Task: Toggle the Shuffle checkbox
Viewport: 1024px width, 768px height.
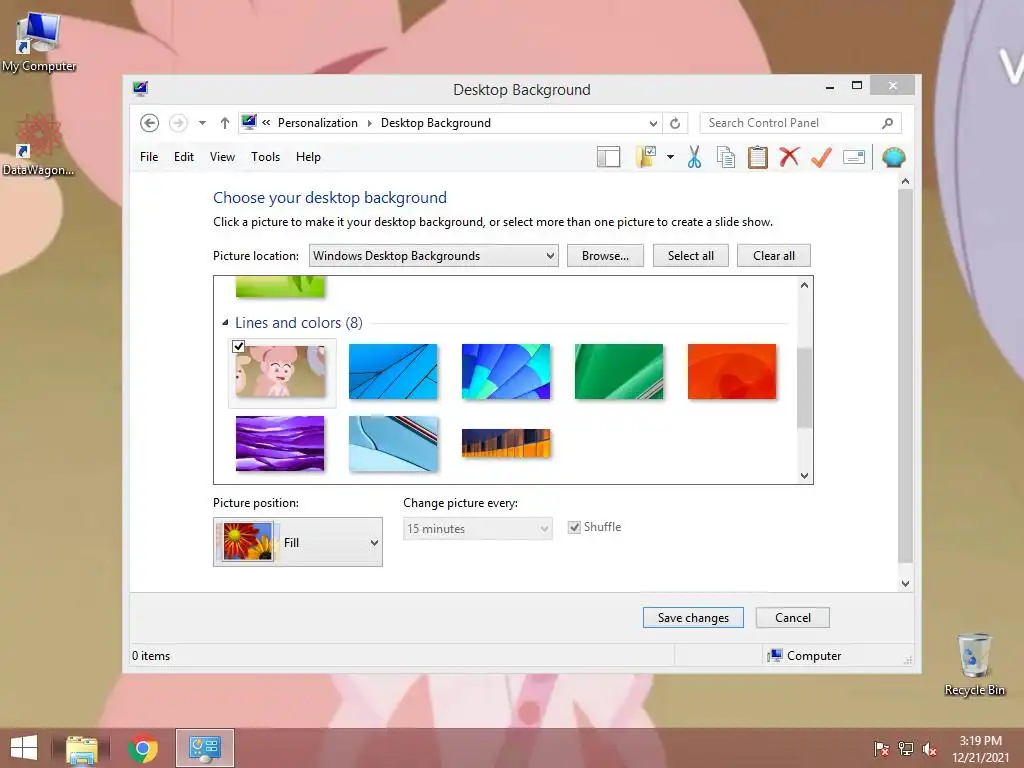Action: 574,527
